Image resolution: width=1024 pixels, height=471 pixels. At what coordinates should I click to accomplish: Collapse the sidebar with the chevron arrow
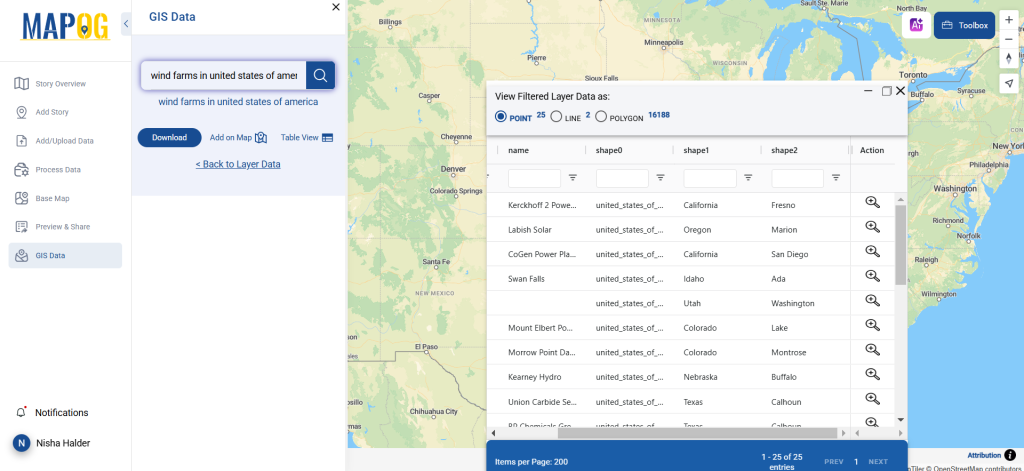point(126,24)
